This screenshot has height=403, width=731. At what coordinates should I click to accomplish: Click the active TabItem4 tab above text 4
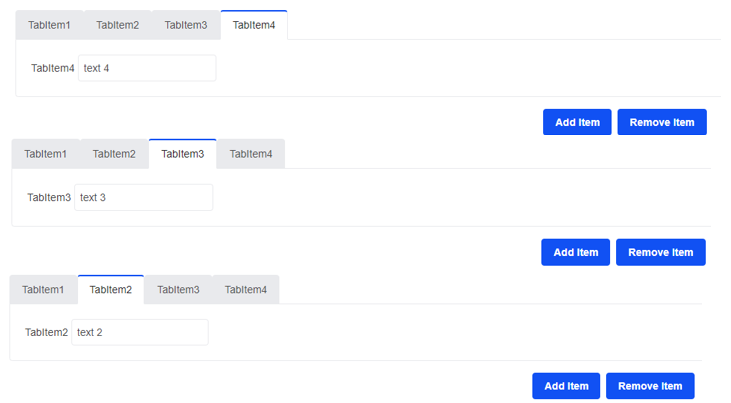point(254,25)
